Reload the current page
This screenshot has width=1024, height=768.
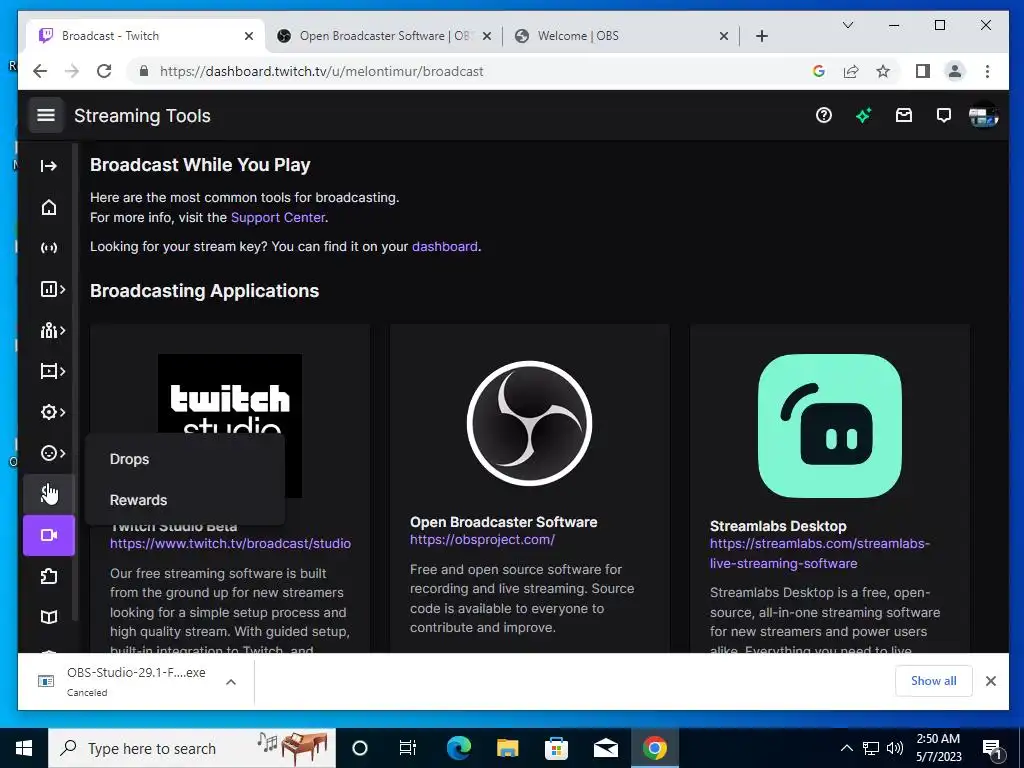pyautogui.click(x=104, y=71)
